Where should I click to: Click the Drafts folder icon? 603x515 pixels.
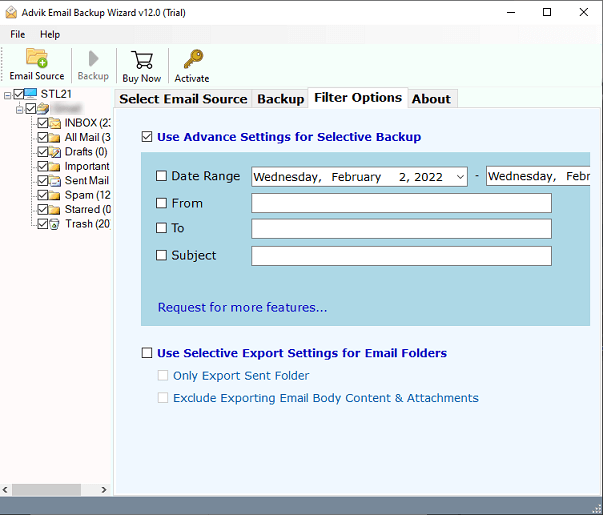[55, 152]
